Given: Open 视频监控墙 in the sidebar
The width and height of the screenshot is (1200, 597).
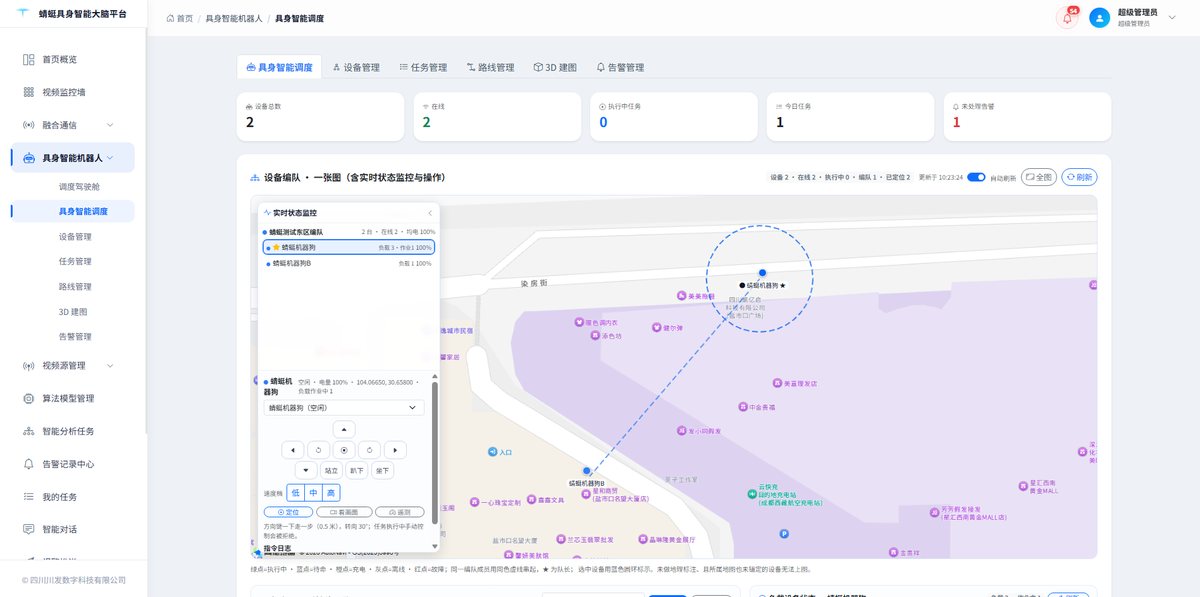Looking at the screenshot, I should tap(73, 92).
